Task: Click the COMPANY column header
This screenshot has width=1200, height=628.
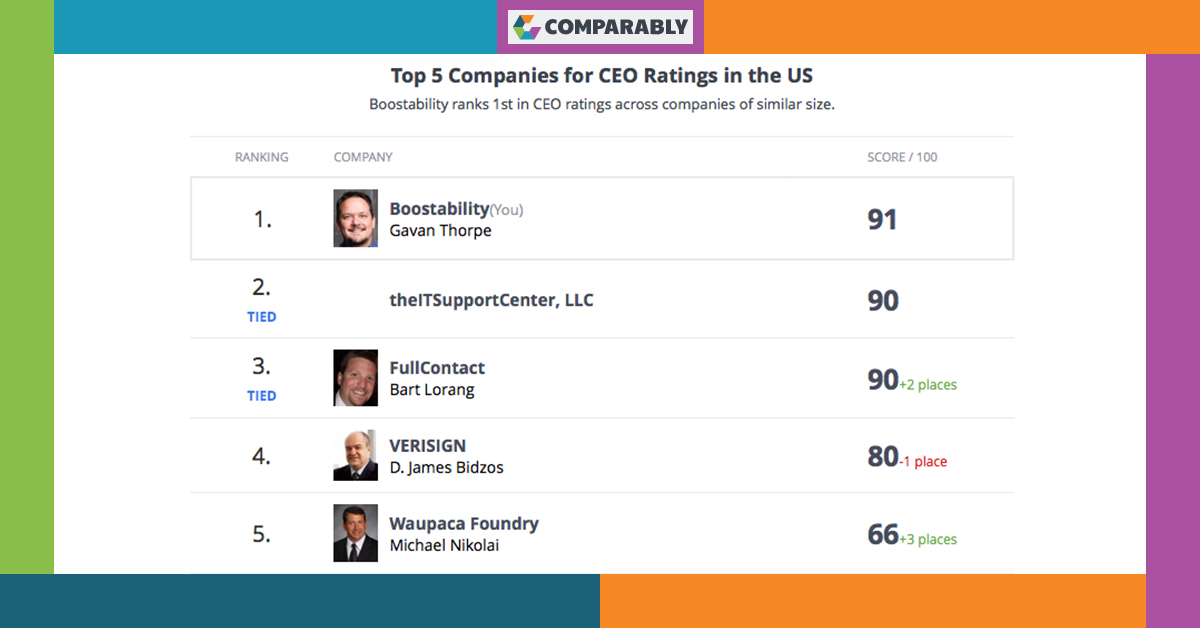Action: tap(363, 157)
